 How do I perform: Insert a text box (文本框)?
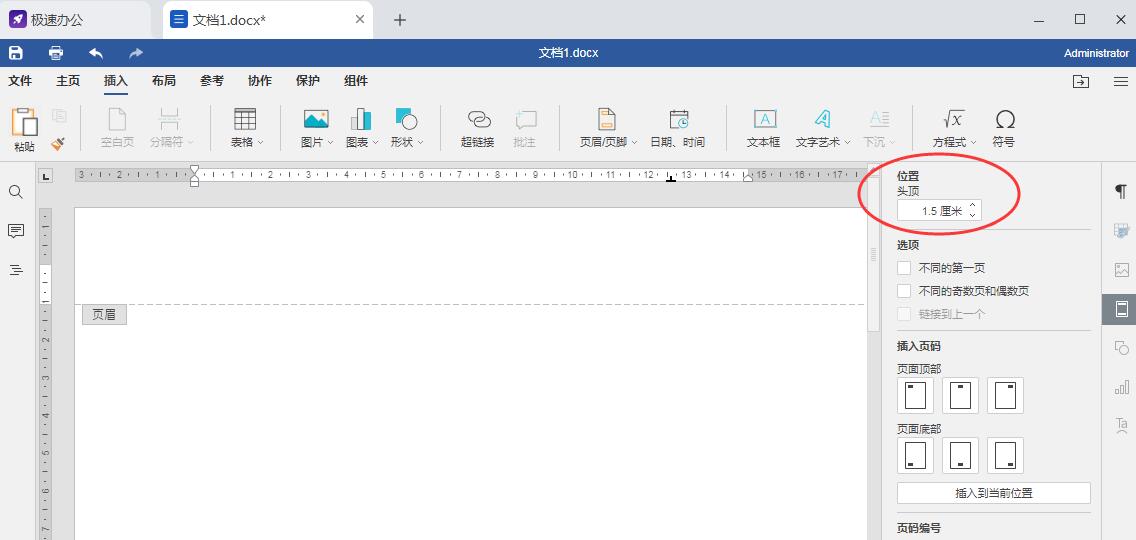(x=764, y=128)
